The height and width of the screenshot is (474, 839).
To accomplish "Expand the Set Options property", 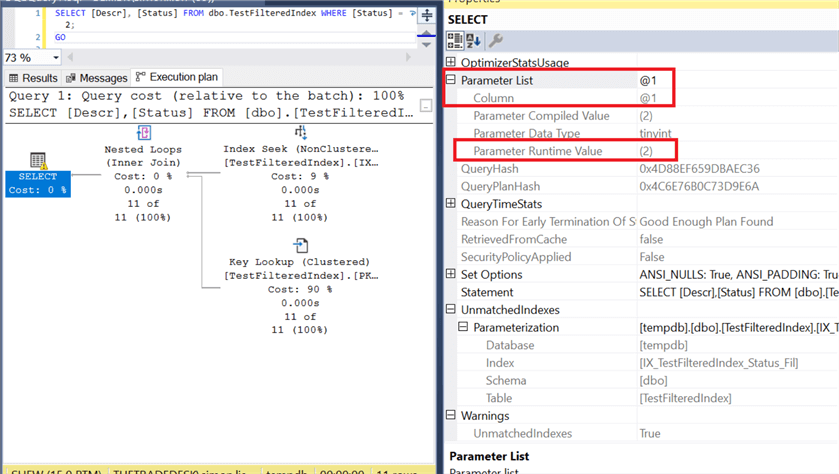I will (x=451, y=274).
